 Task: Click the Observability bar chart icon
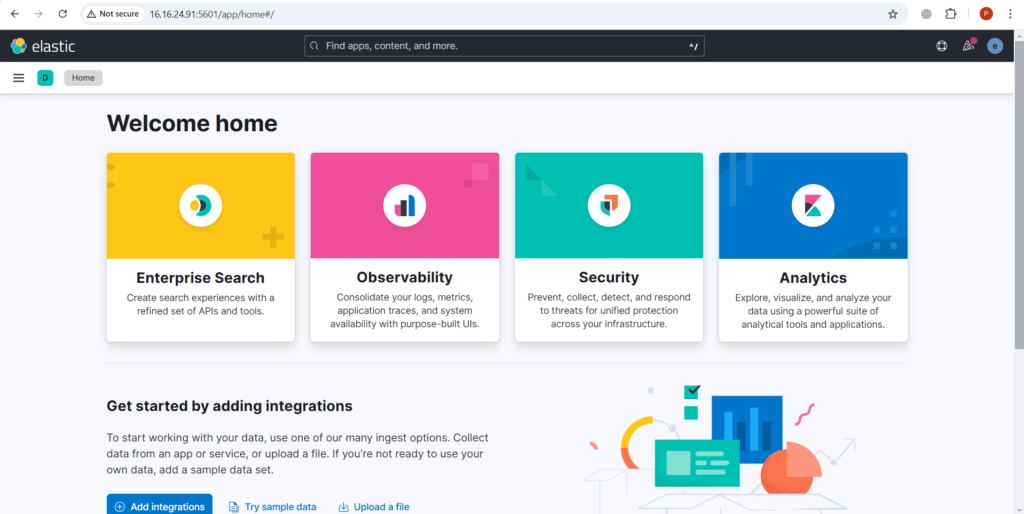click(x=404, y=206)
